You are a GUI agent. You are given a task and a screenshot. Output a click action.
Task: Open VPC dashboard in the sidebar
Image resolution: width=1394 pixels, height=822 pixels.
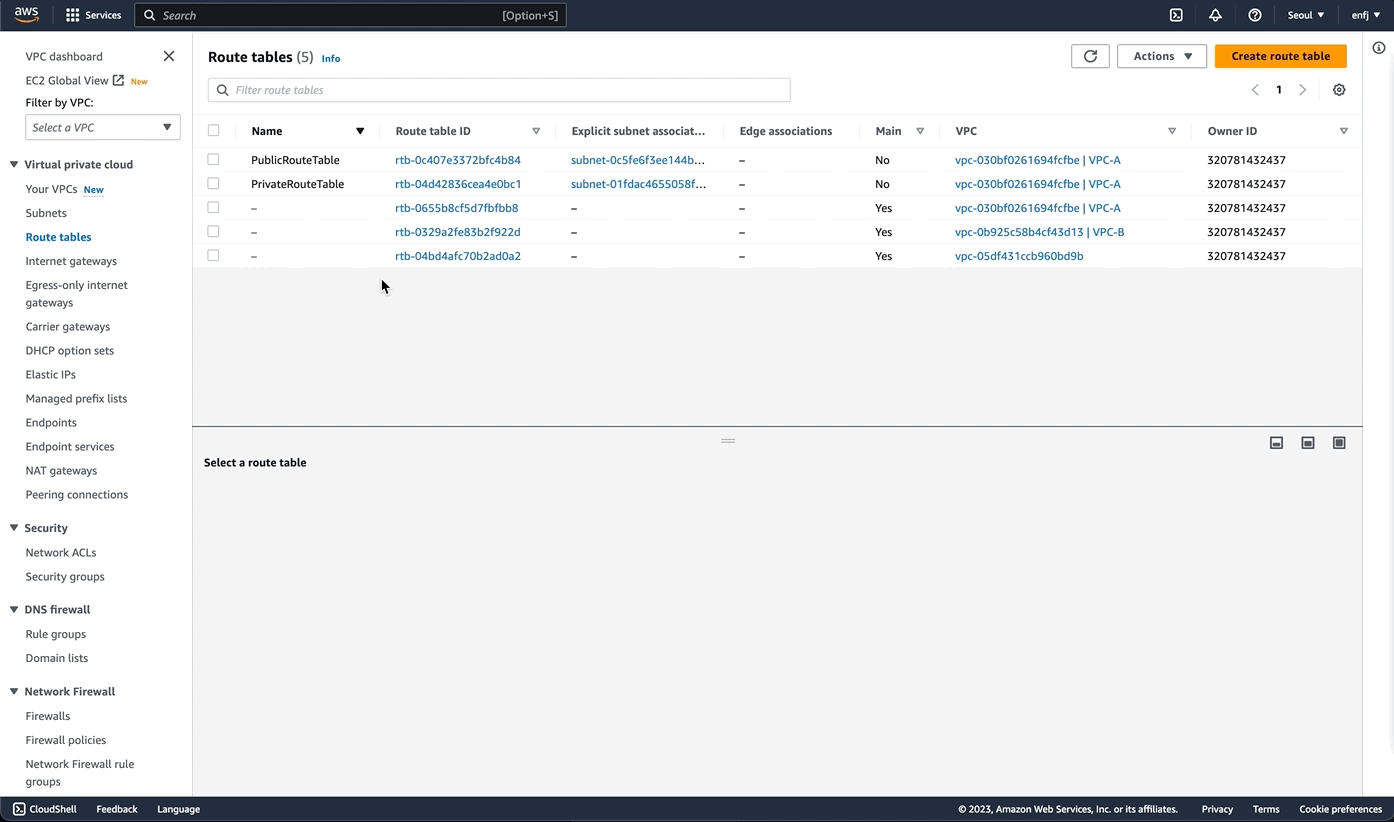pyautogui.click(x=64, y=56)
